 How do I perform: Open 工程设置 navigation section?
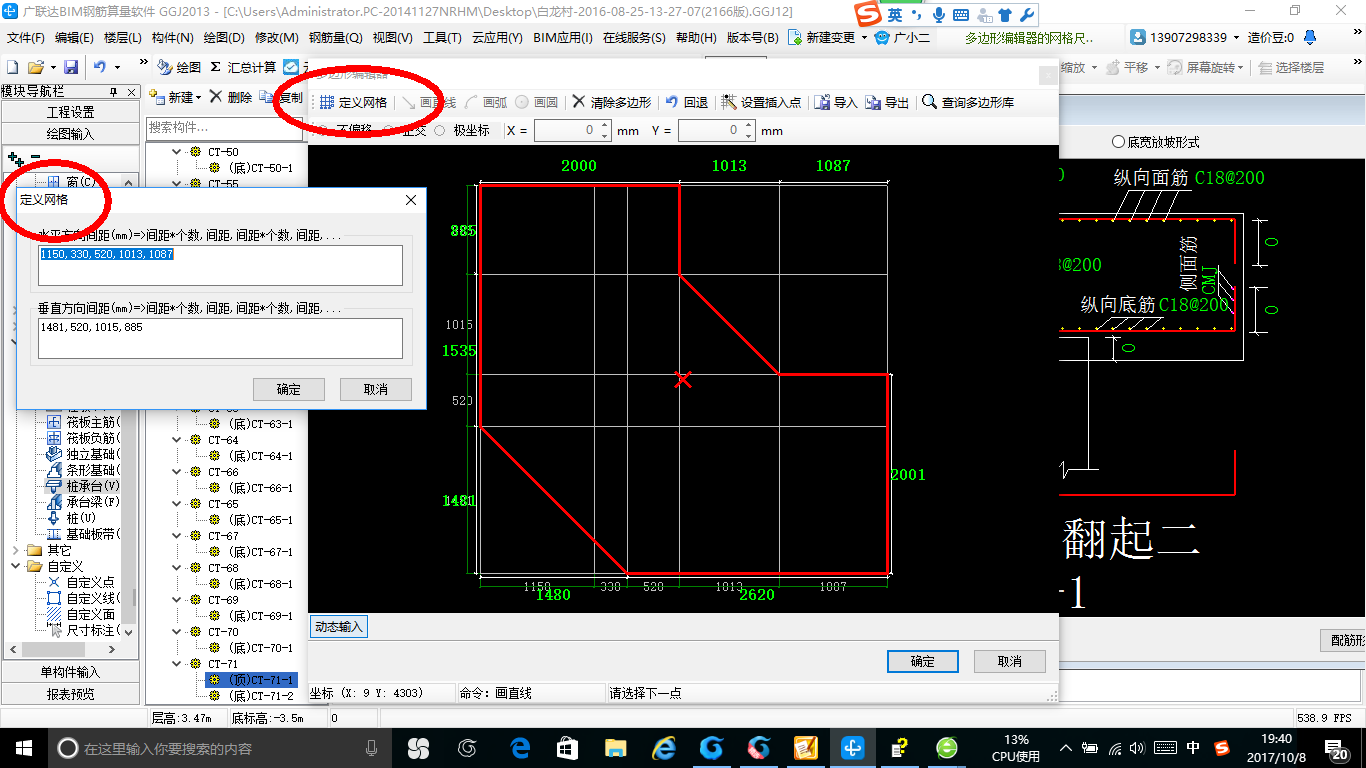(x=70, y=112)
